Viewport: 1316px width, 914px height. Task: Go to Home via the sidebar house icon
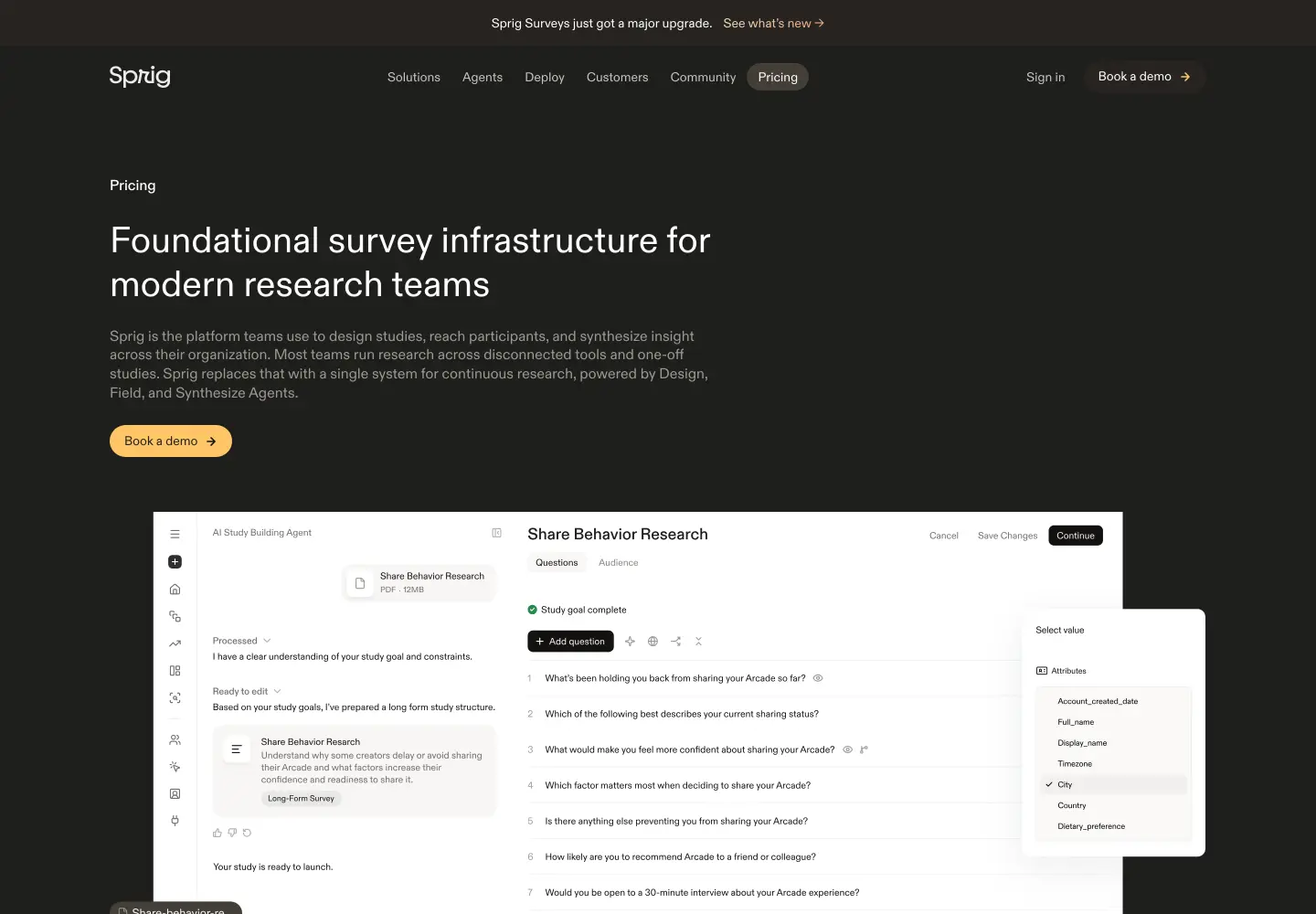[x=175, y=590]
